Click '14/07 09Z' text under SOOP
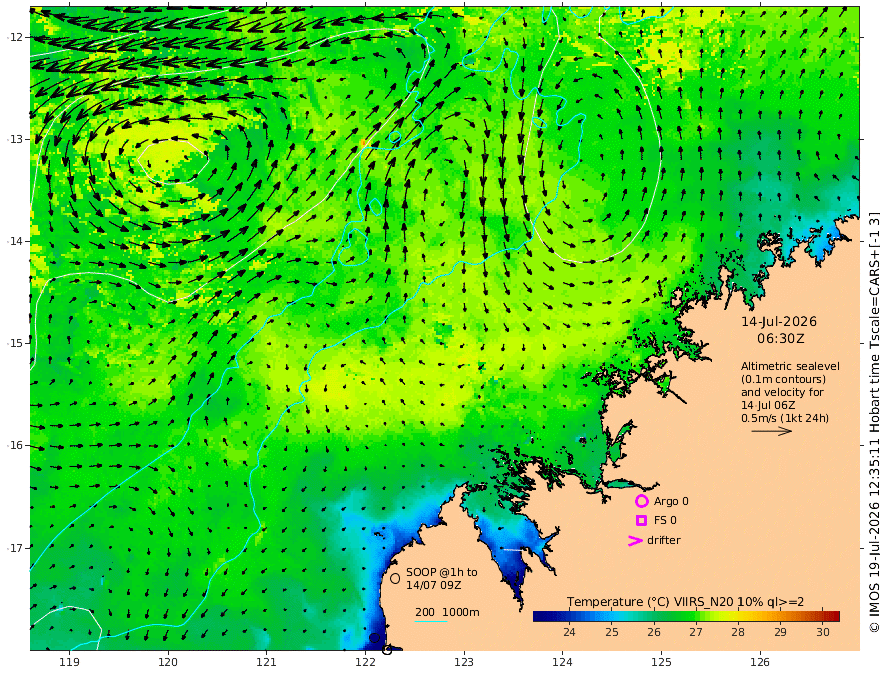 click(434, 585)
